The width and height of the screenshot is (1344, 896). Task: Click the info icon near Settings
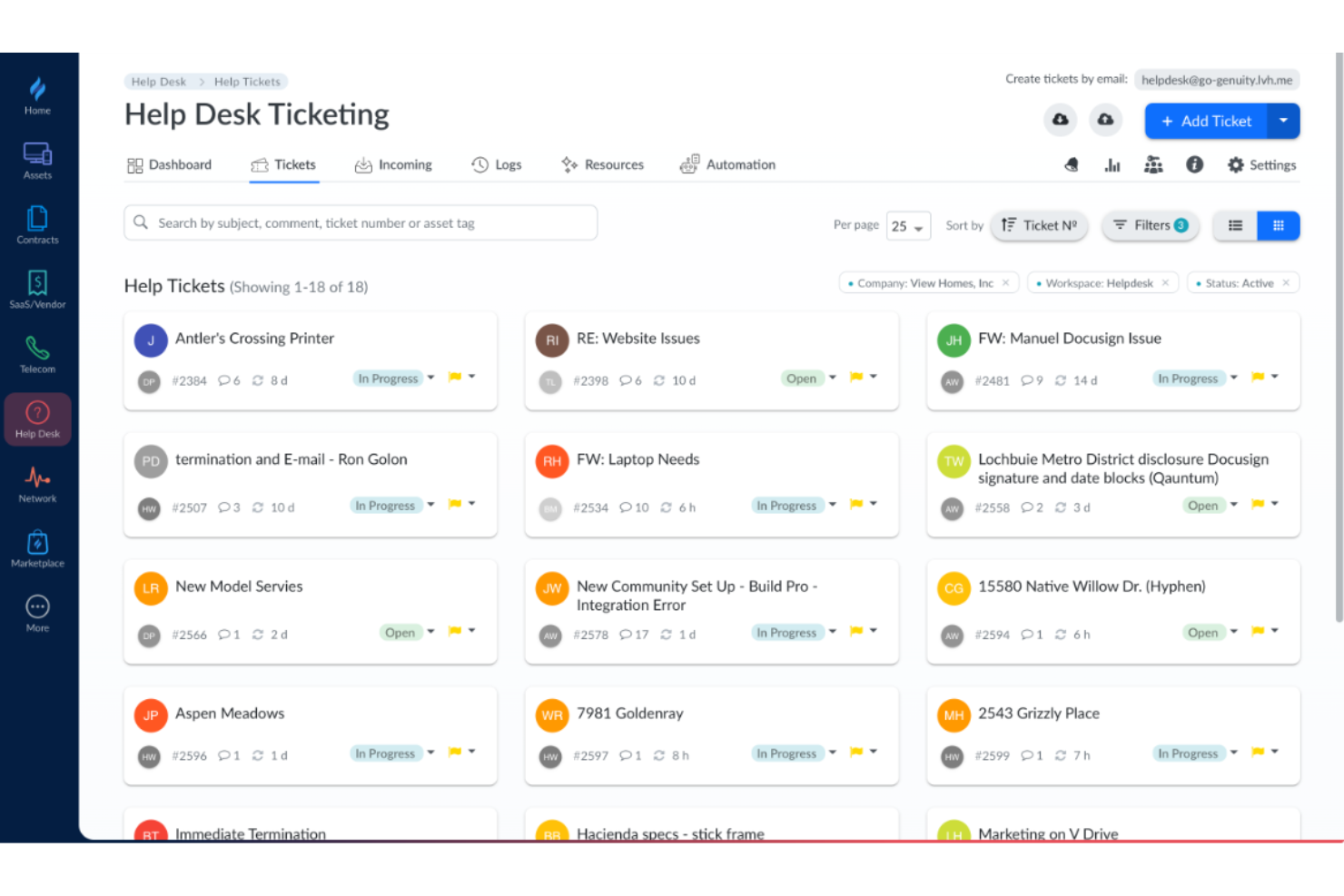click(x=1194, y=164)
